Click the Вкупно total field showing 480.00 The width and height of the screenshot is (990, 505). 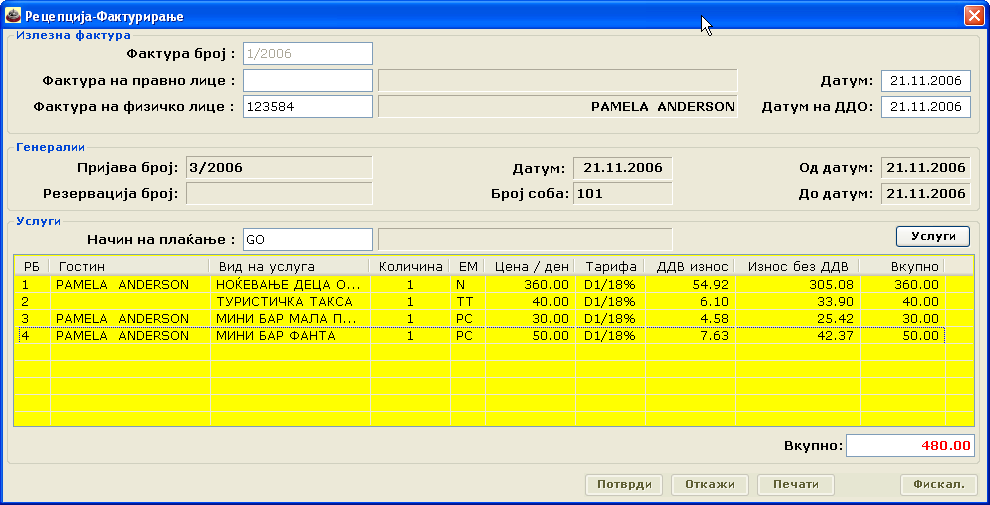pyautogui.click(x=910, y=445)
